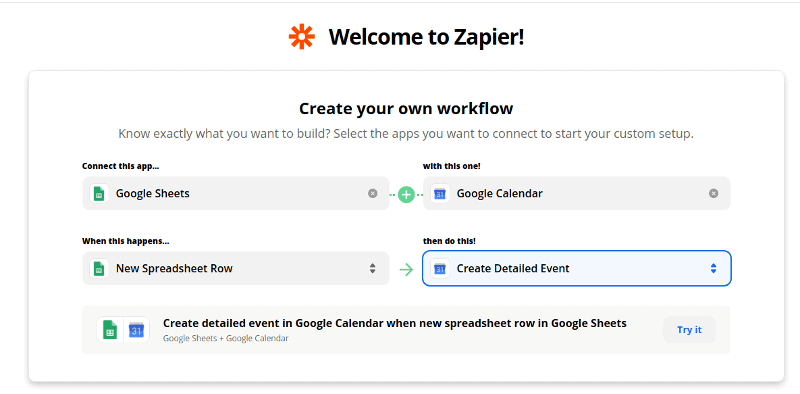Click the 'Welcome to Zapier!' heading
The height and width of the screenshot is (394, 800).
click(426, 37)
